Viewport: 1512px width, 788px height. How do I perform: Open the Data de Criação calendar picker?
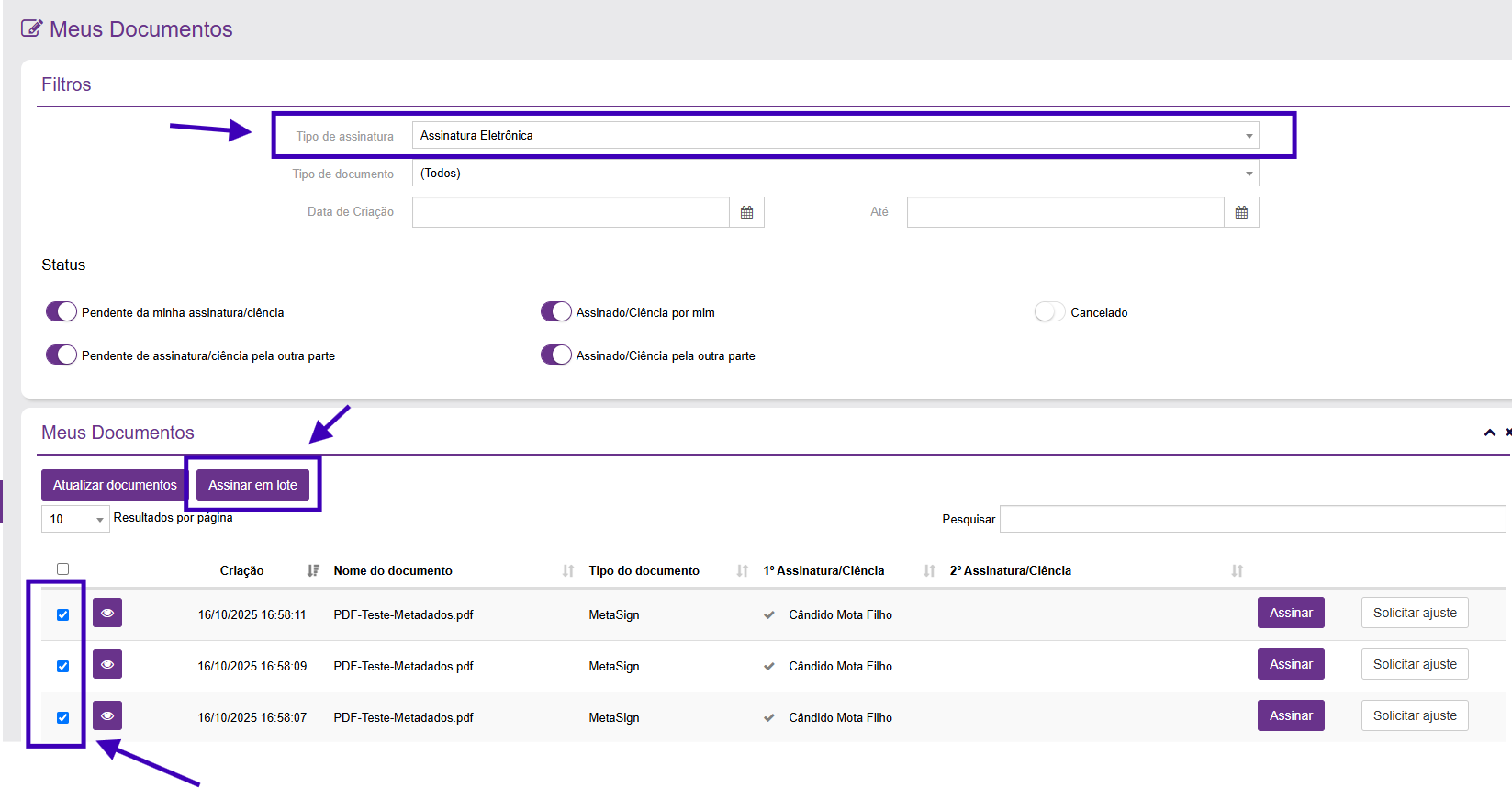coord(746,212)
